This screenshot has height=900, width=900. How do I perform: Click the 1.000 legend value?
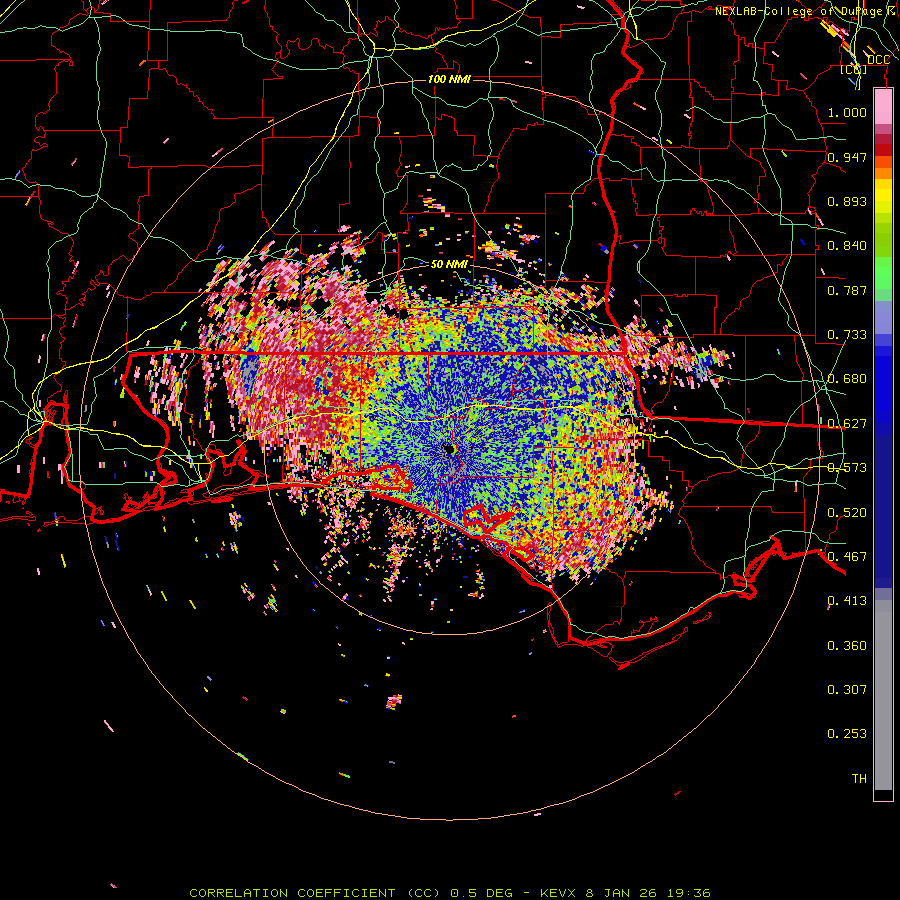coord(847,113)
